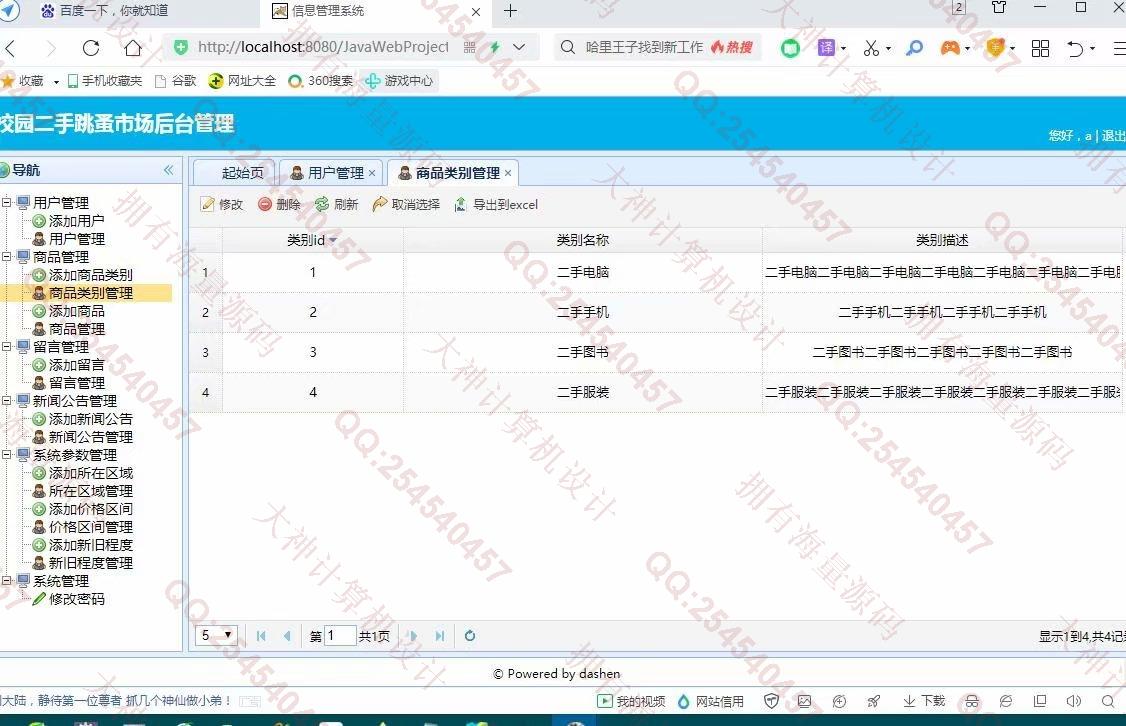
Task: Open the scissors screenshot tool
Action: [871, 48]
